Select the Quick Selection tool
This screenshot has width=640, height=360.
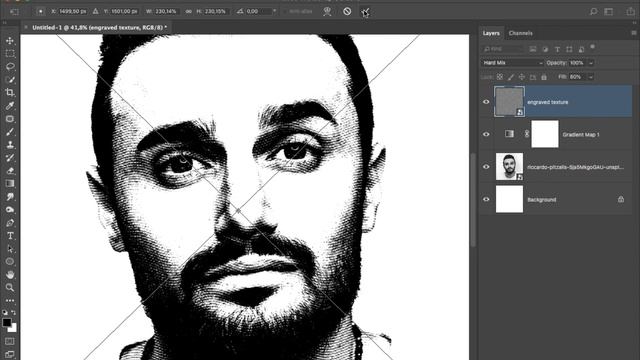coord(10,80)
